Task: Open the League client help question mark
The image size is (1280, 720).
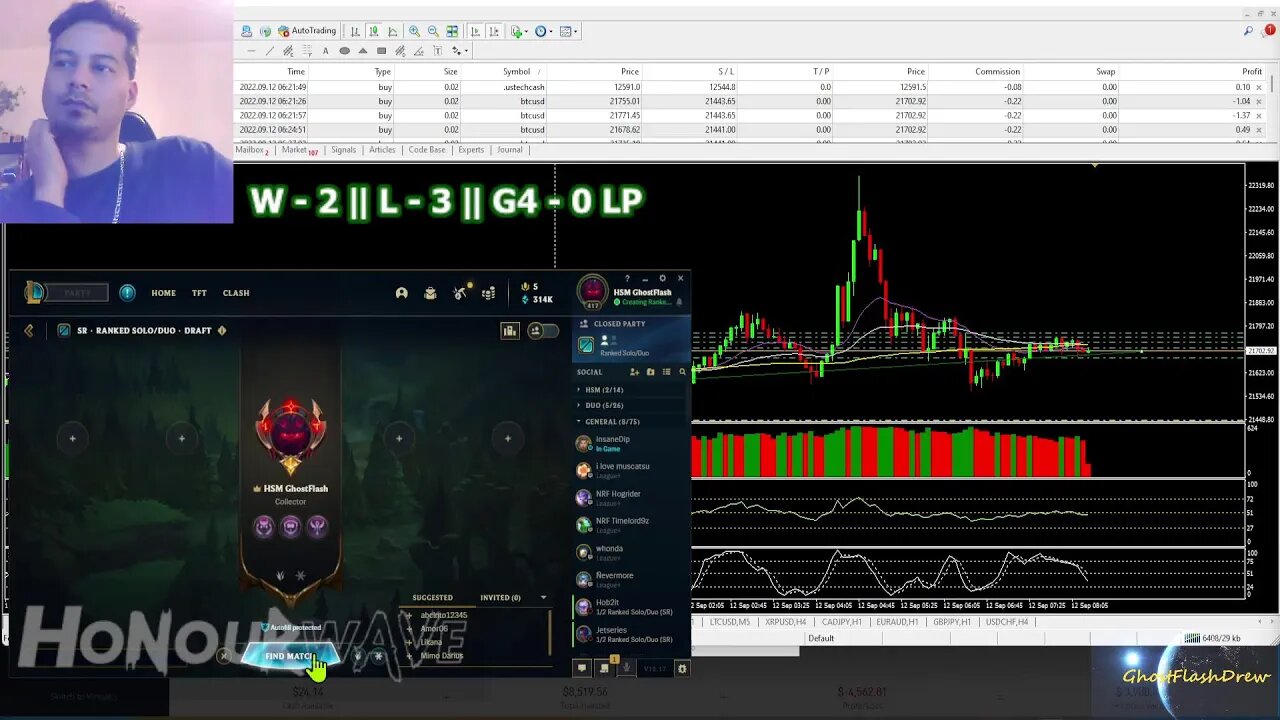Action: tap(627, 278)
